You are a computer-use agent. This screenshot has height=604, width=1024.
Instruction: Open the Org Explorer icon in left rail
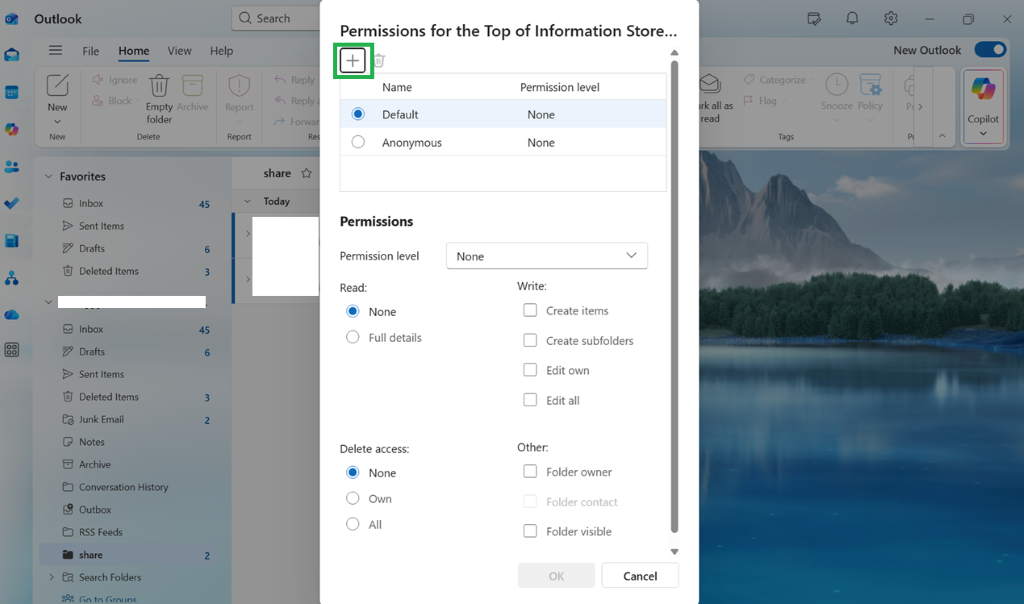tap(12, 278)
